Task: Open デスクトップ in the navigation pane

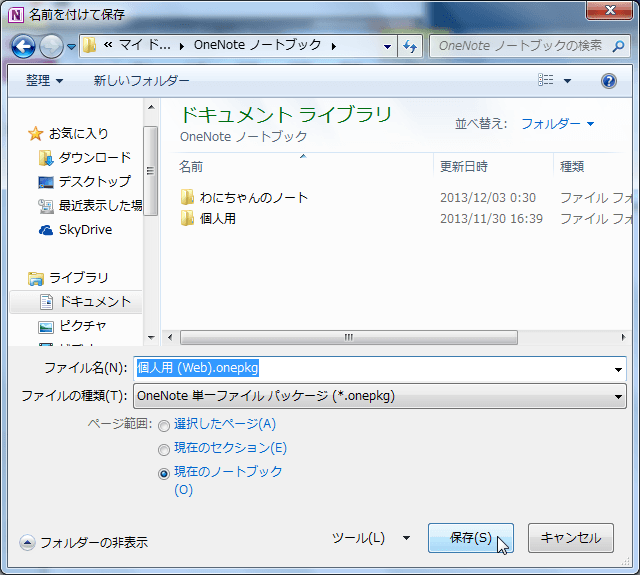Action: click(x=95, y=182)
